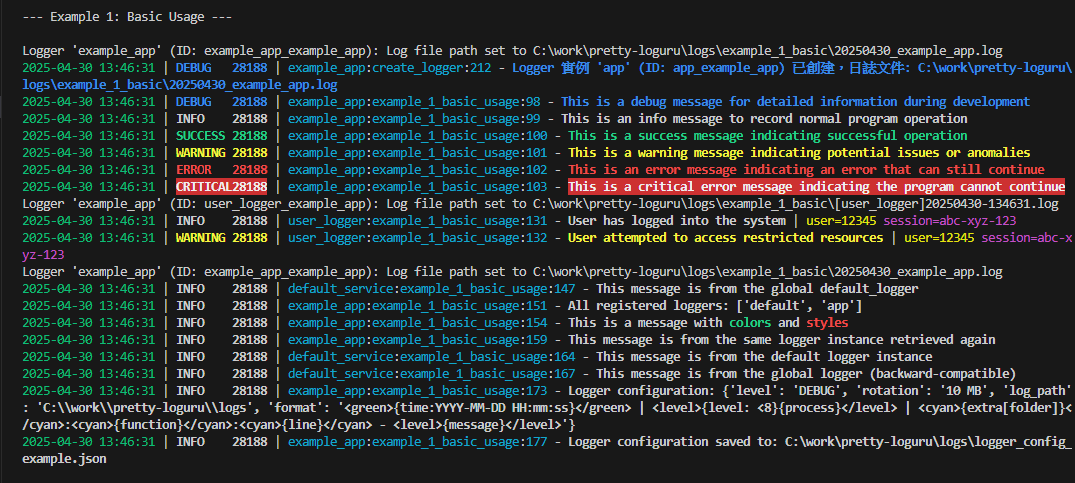Screen dimensions: 1075x483
Task: Click the red word 'styles'
Action: 827,323
